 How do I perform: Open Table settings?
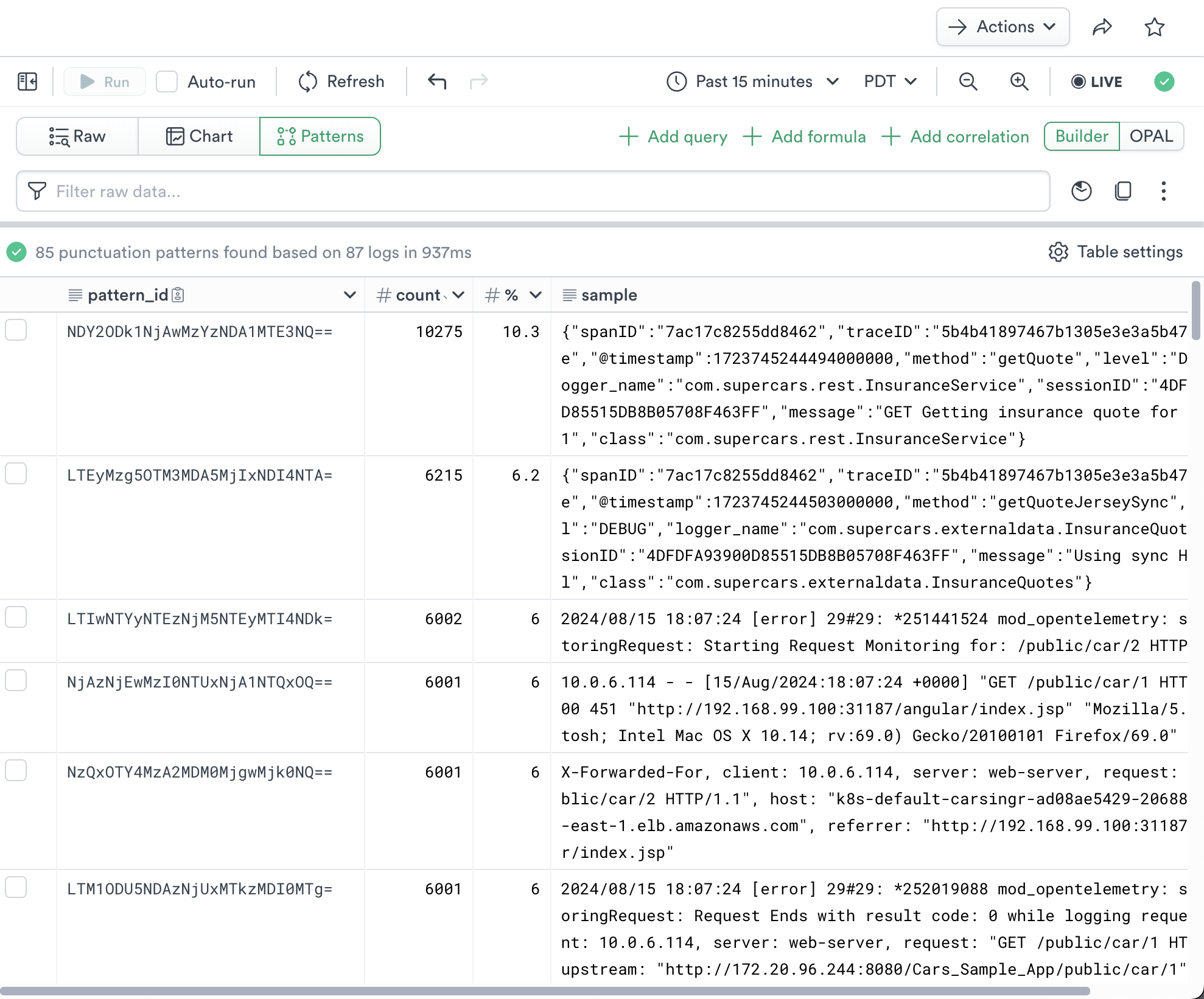[x=1116, y=252]
